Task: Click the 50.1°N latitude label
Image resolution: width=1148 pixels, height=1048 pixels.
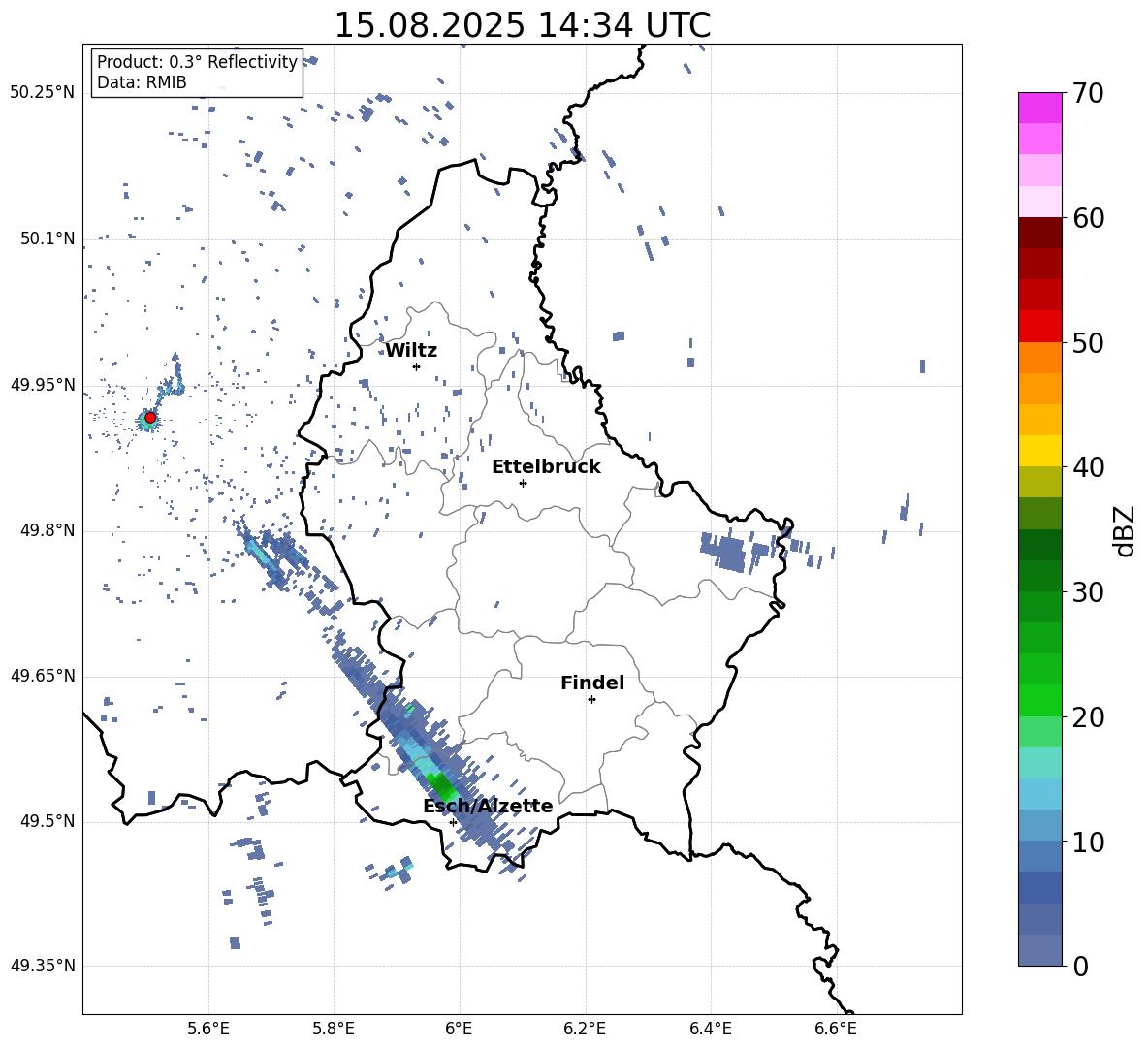Action: [48, 238]
